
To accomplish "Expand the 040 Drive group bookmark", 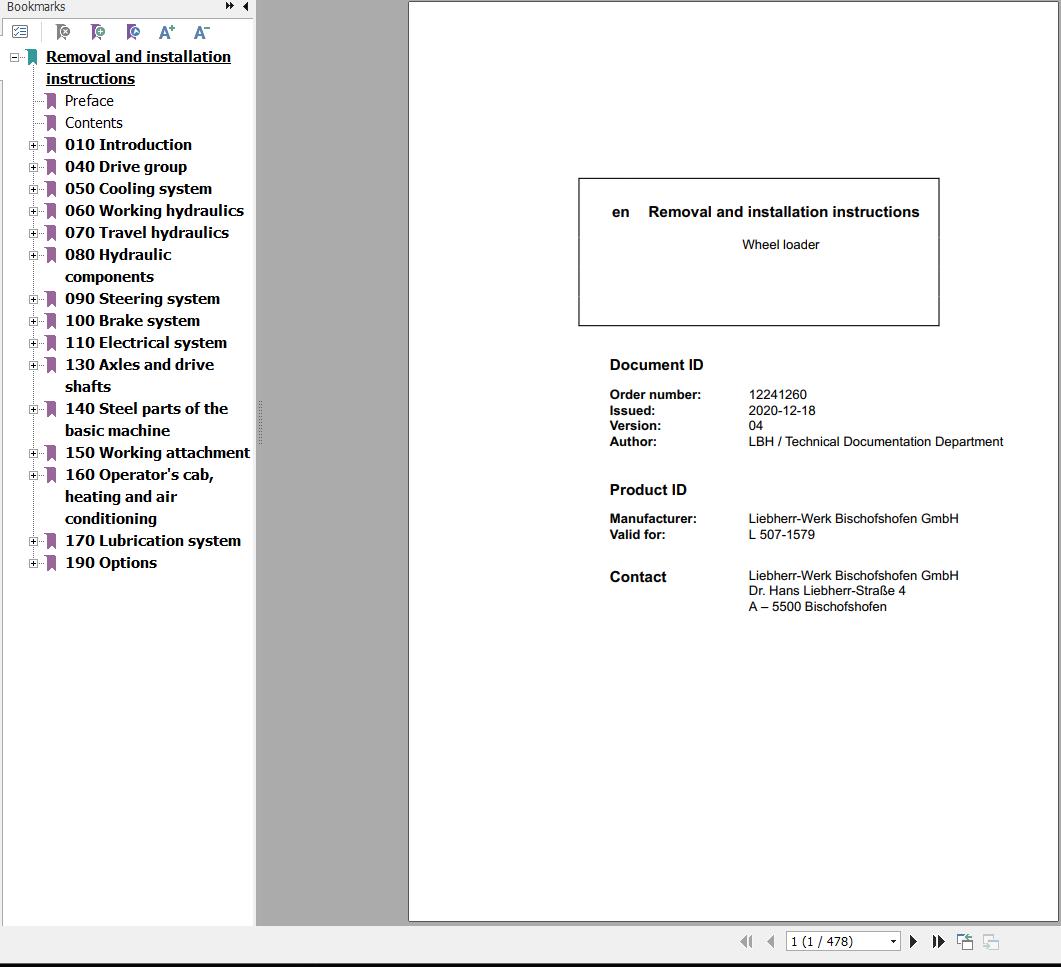I will (33, 167).
